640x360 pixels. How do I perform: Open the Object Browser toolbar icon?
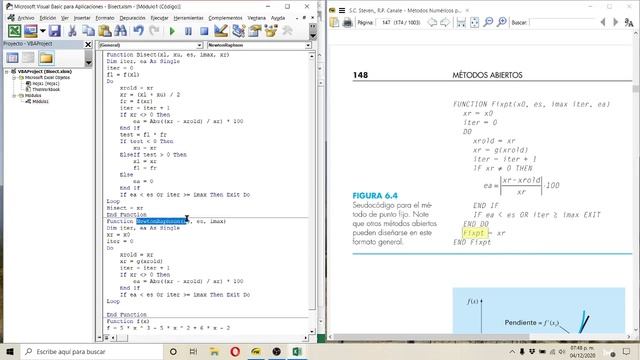click(271, 31)
